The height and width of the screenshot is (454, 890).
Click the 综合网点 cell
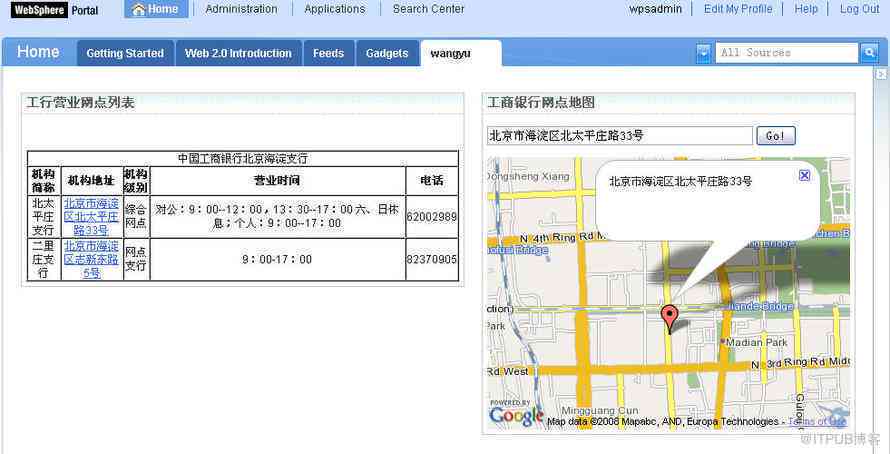click(136, 217)
